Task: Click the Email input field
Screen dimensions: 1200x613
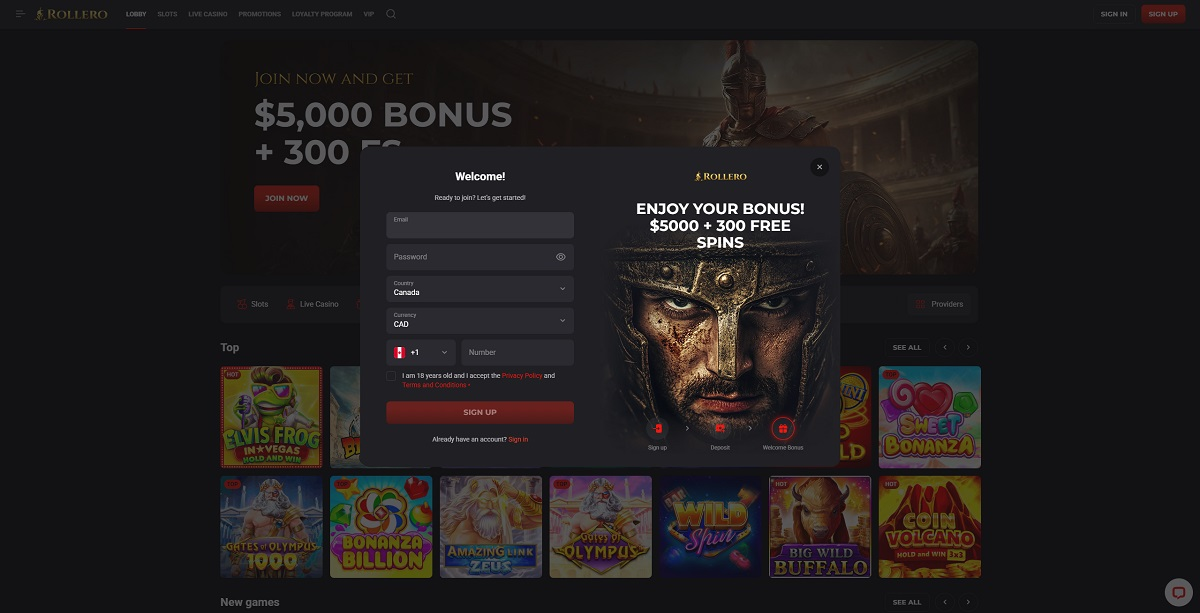Action: 480,225
